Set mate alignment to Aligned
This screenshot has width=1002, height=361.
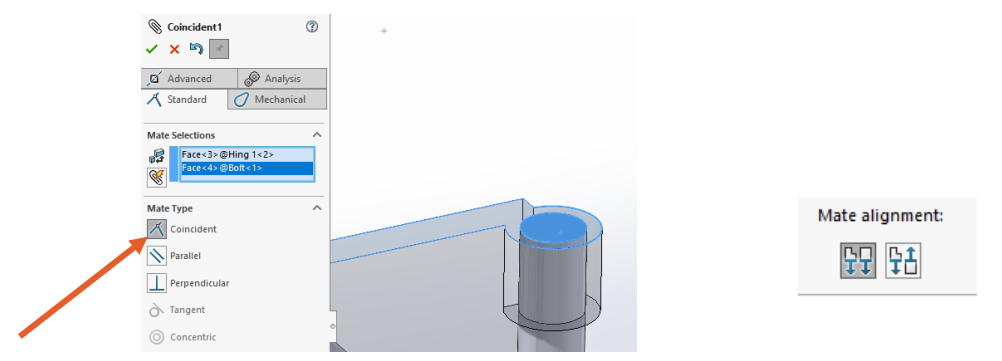point(858,260)
